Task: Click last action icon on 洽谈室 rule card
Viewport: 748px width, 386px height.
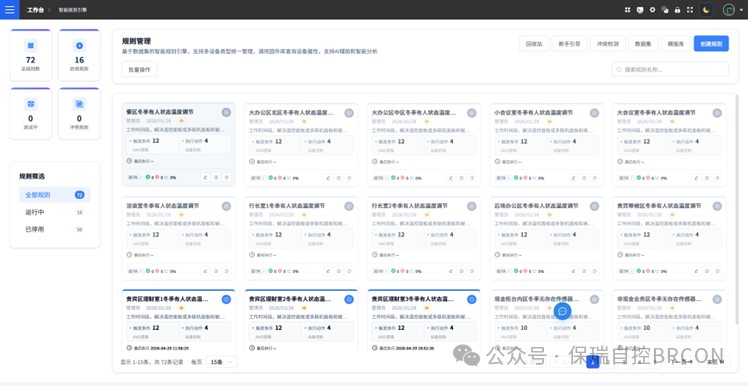Action: 227,271
